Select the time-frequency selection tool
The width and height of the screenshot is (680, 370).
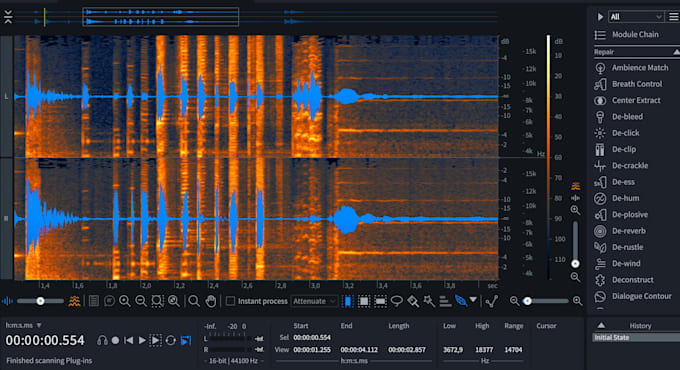click(364, 301)
